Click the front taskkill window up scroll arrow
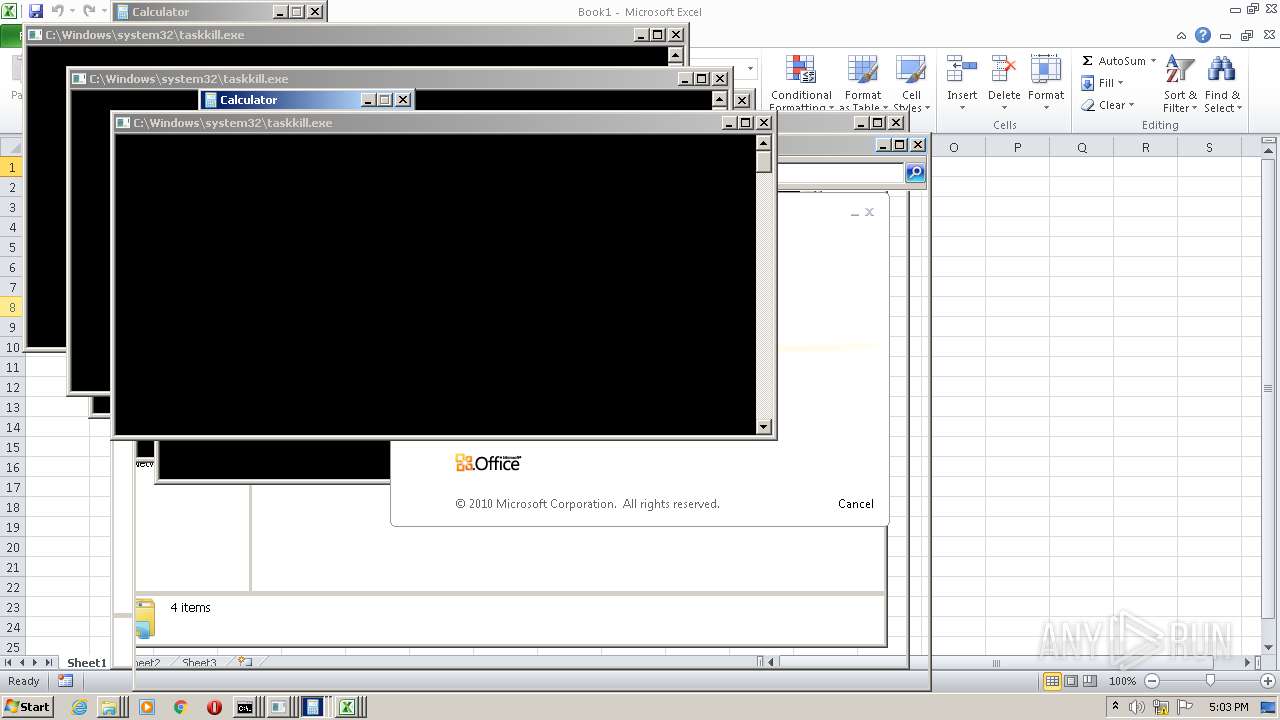Screen dimensions: 1280x720 (764, 142)
